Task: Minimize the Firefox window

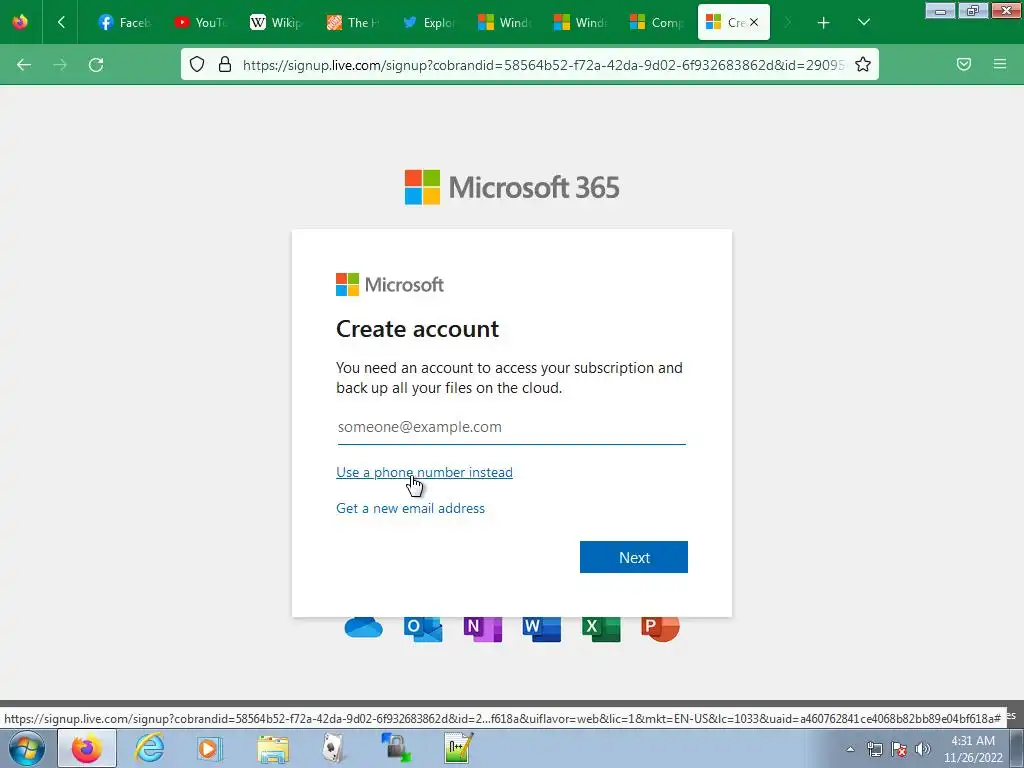Action: [940, 10]
